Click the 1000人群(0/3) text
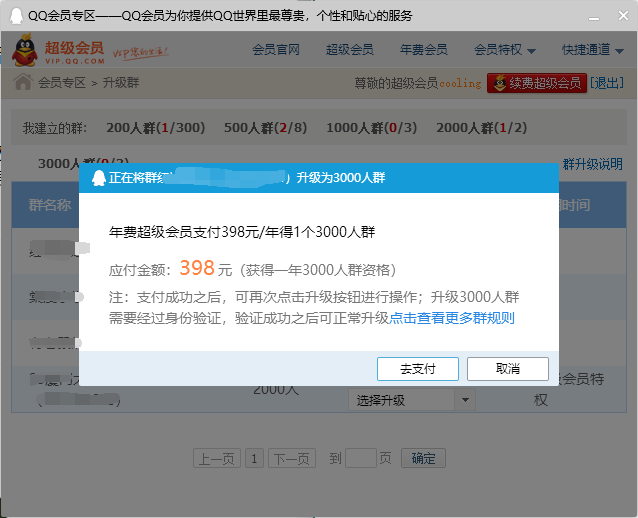Viewport: 638px width, 518px height. coord(371,128)
